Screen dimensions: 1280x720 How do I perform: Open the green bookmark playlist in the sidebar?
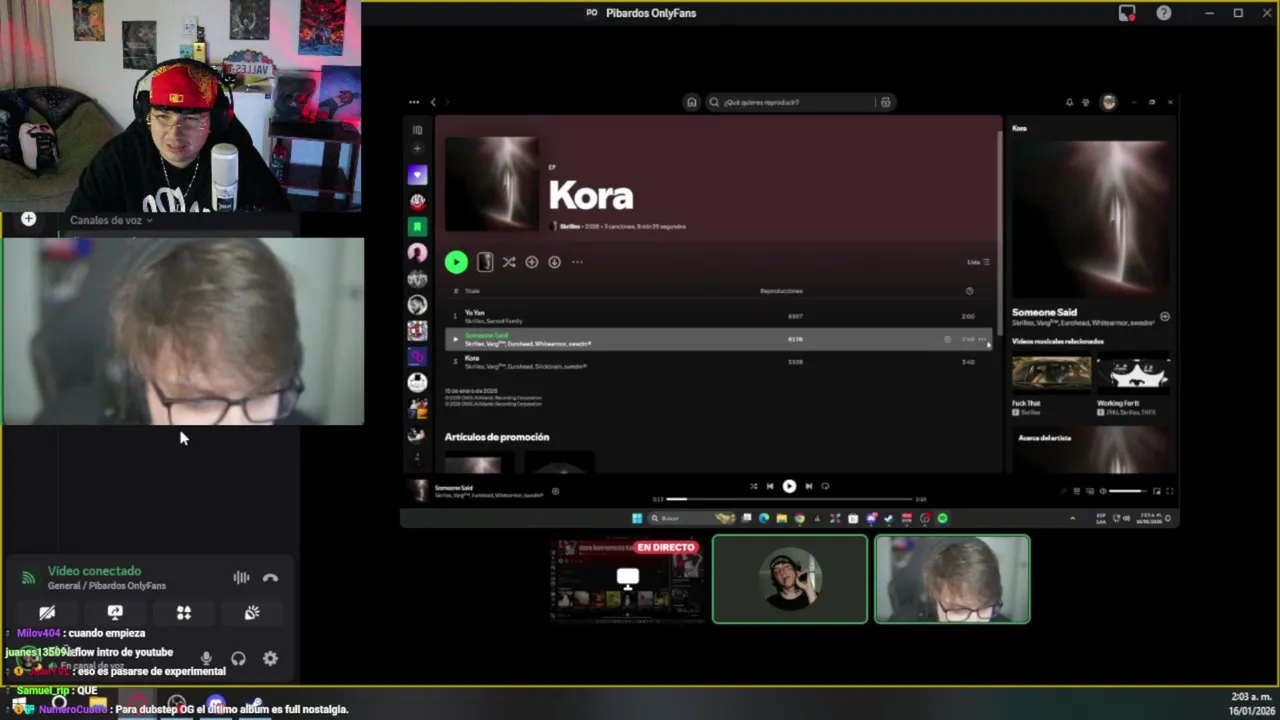[x=417, y=227]
